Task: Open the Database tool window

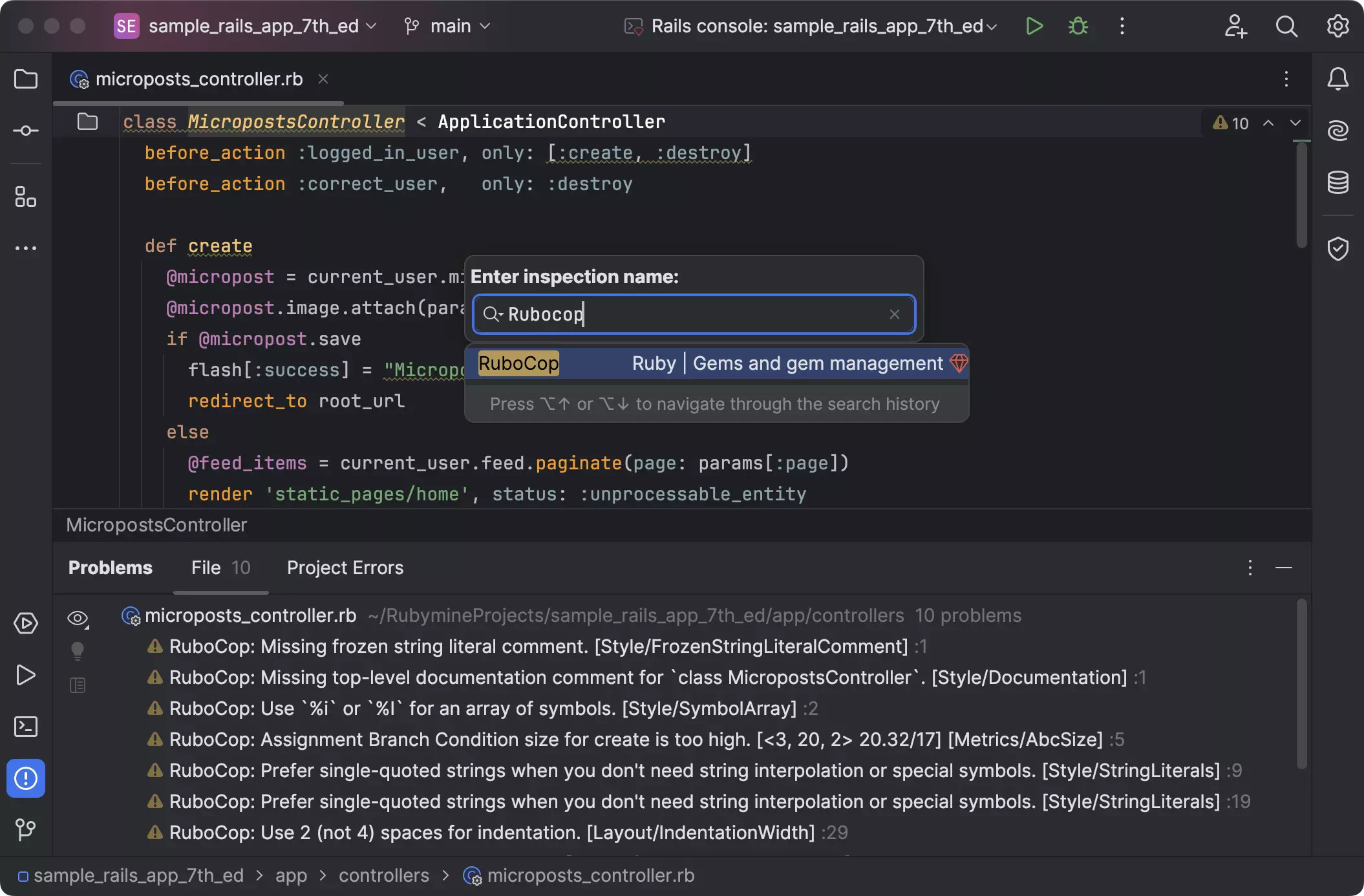Action: pos(1337,183)
